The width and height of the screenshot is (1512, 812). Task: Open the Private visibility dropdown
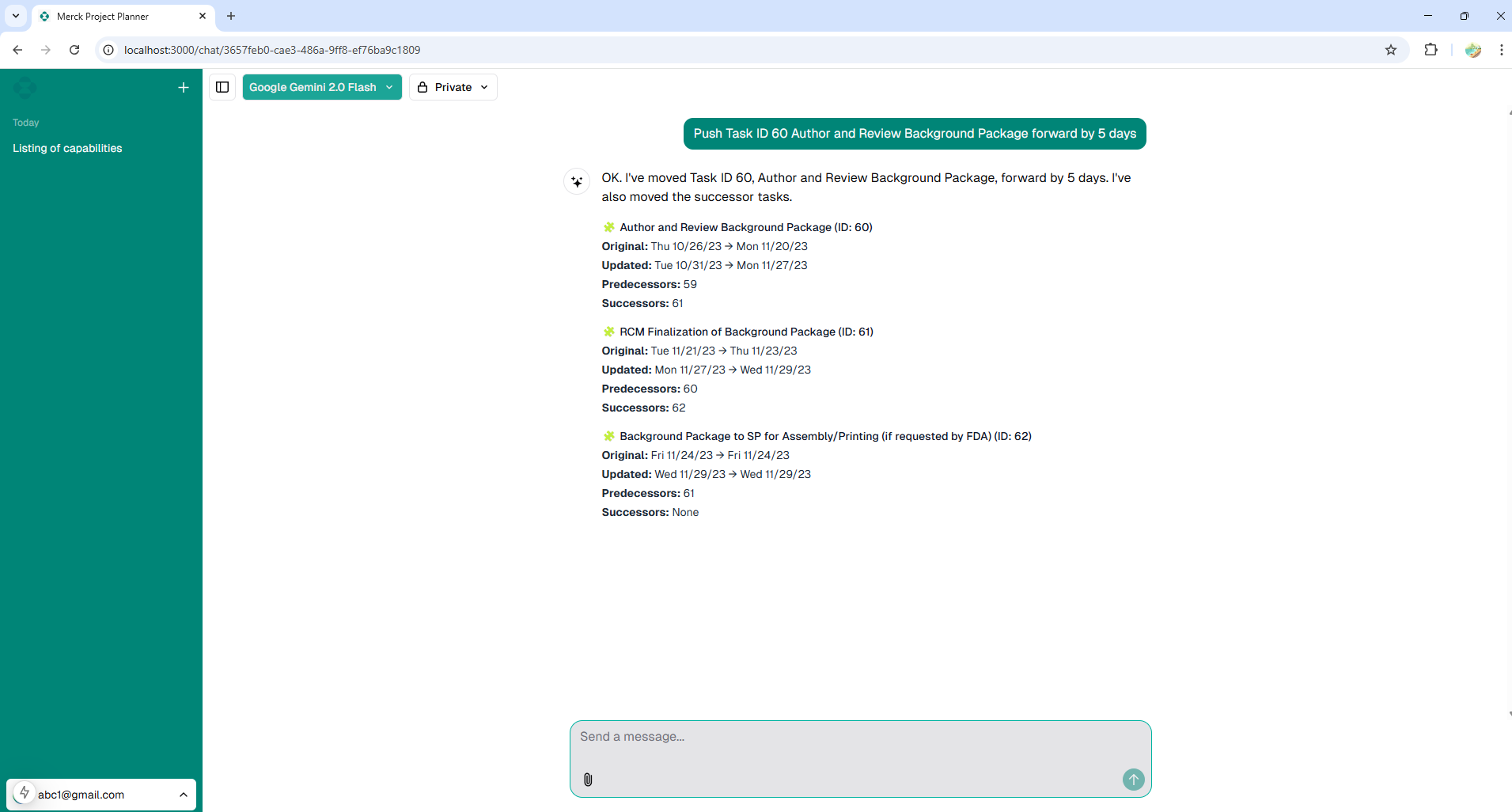click(453, 87)
